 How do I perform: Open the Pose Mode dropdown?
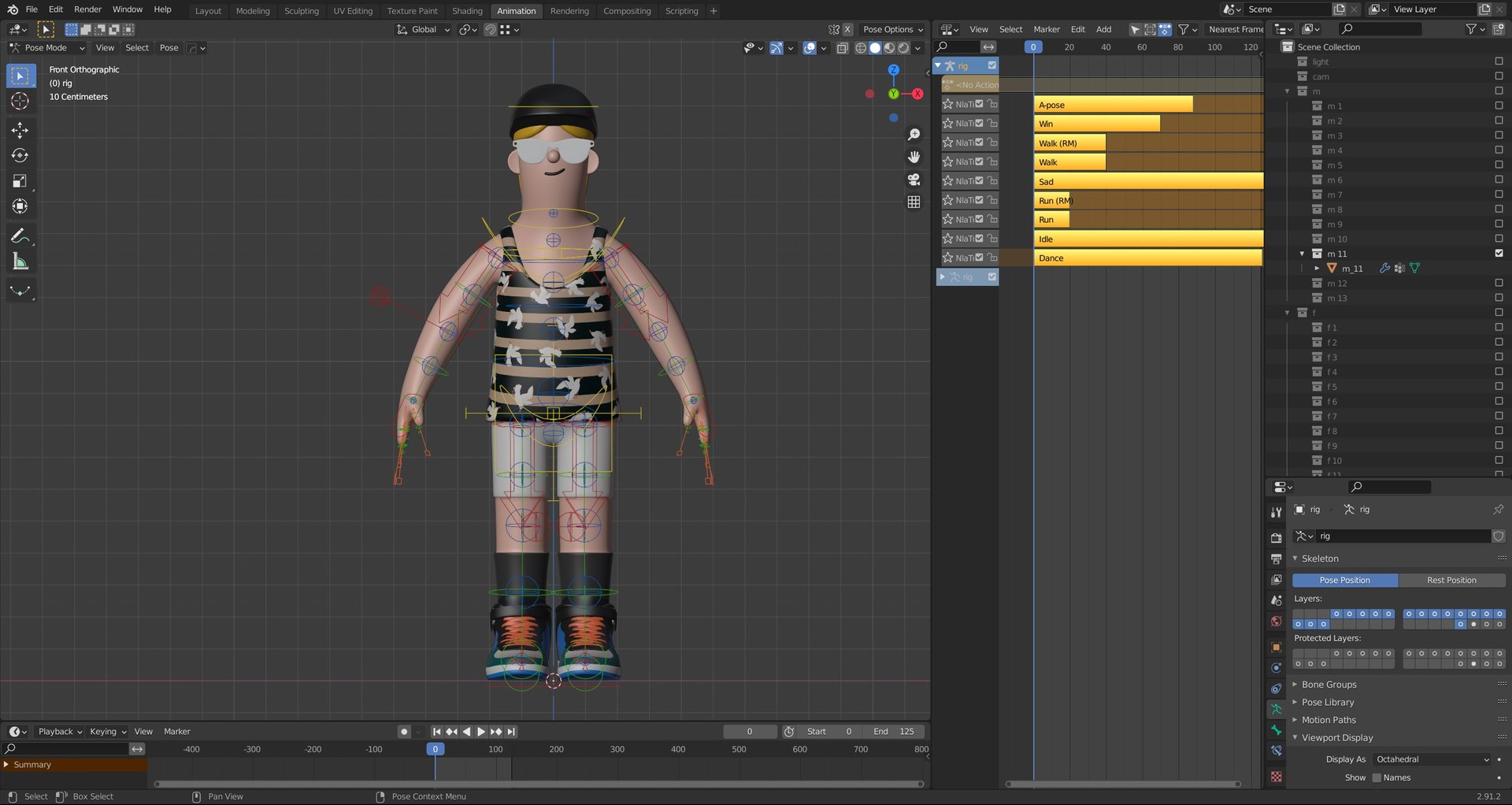[46, 48]
